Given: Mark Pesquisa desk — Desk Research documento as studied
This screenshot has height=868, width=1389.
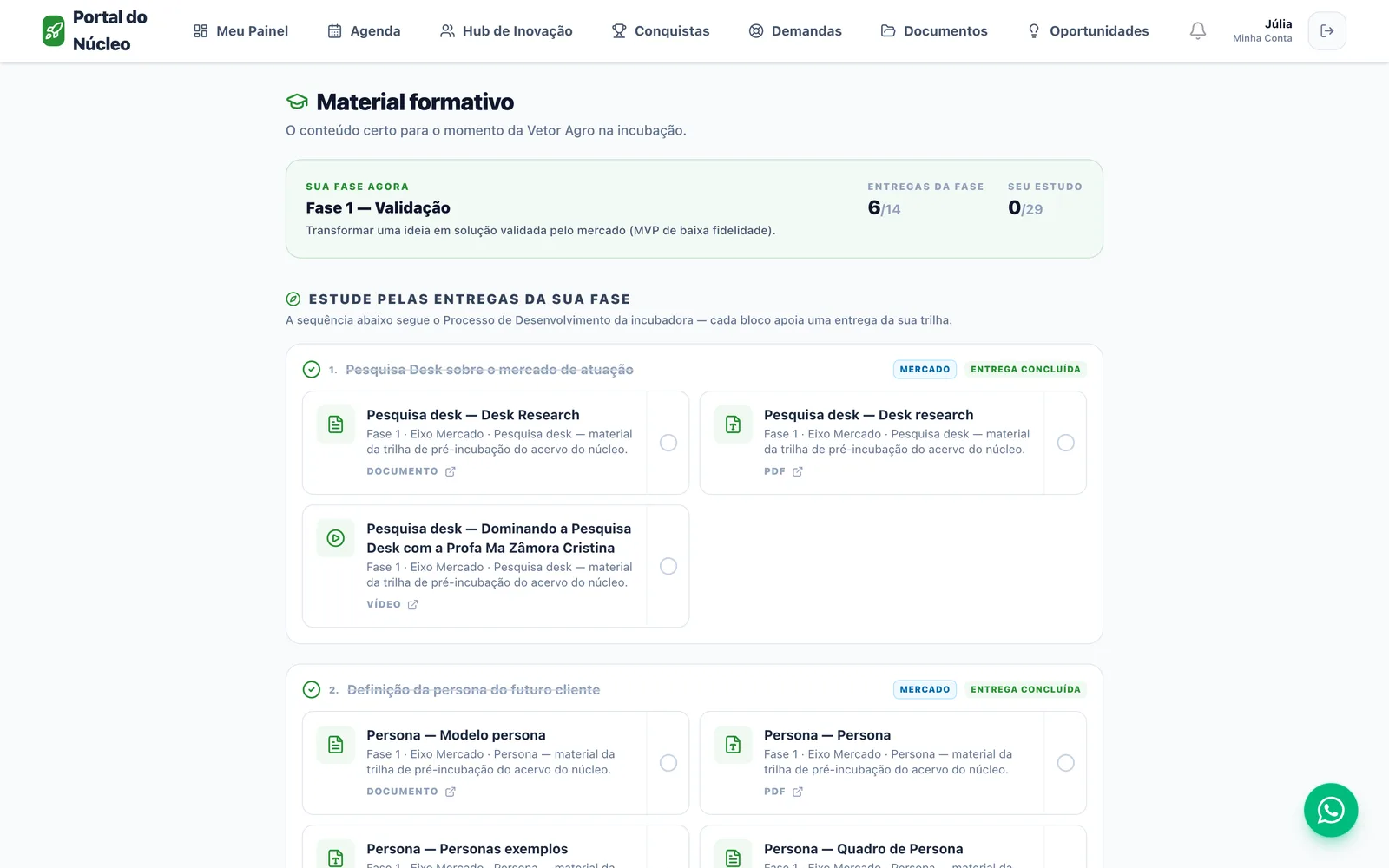Looking at the screenshot, I should click(x=668, y=443).
